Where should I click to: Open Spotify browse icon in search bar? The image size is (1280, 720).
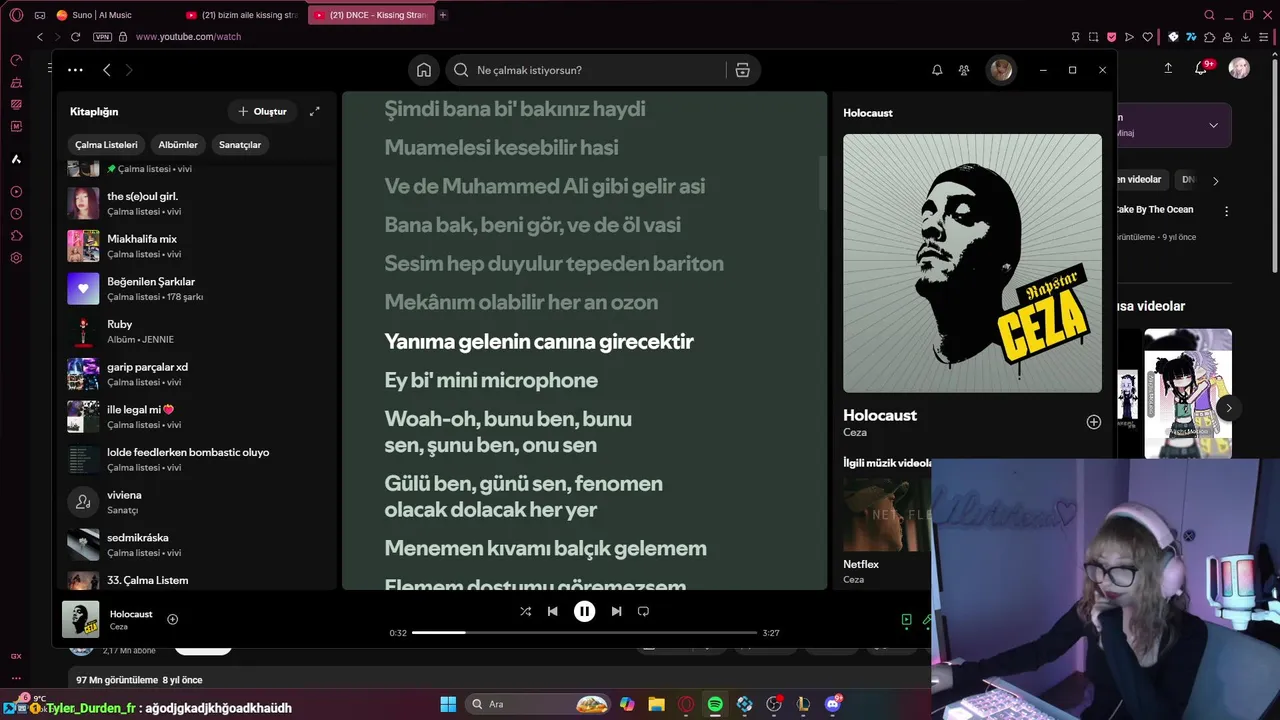click(x=742, y=70)
